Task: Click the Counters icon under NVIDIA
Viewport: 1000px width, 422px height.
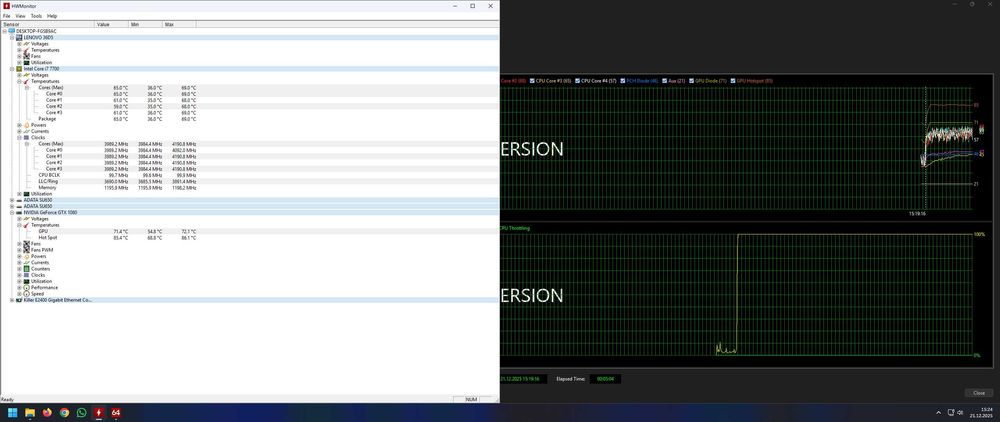Action: [27, 268]
